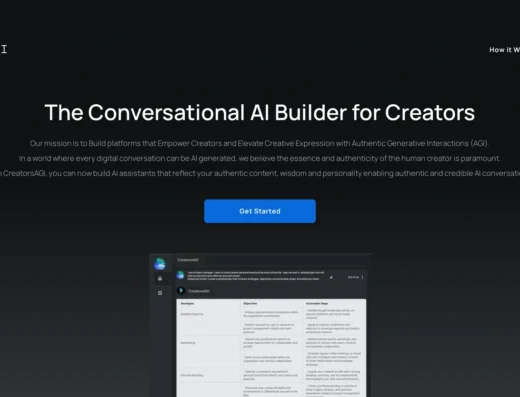Click the Networking row in the table
The width and height of the screenshot is (520, 397).
(x=188, y=343)
